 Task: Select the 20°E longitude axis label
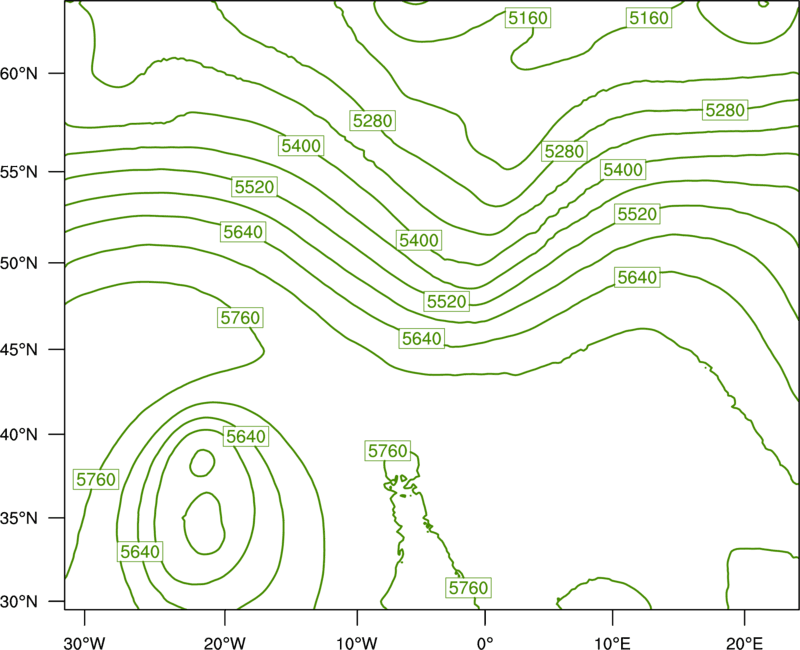point(744,643)
